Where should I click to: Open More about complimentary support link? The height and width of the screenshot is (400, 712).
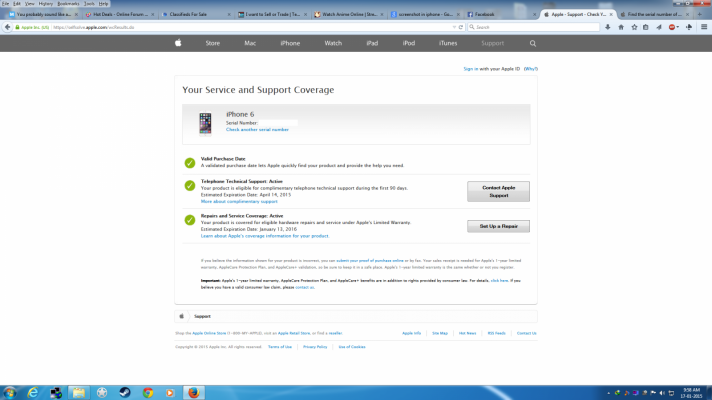[239, 201]
